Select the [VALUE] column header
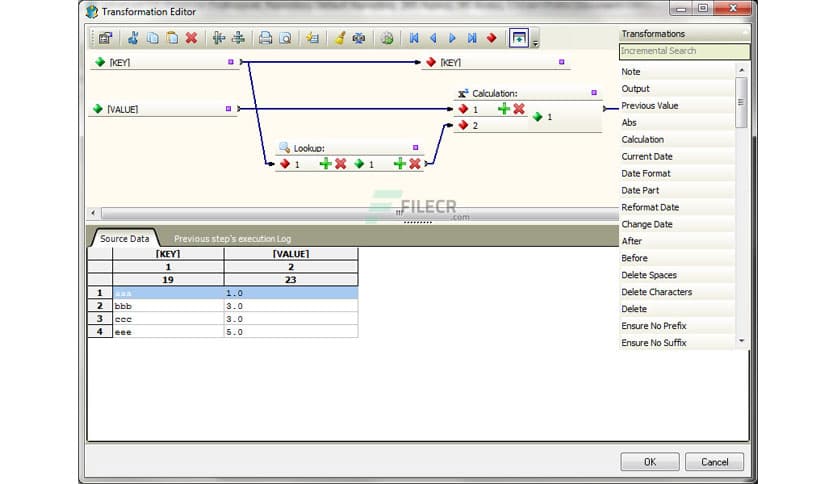836x484 pixels. tap(291, 254)
